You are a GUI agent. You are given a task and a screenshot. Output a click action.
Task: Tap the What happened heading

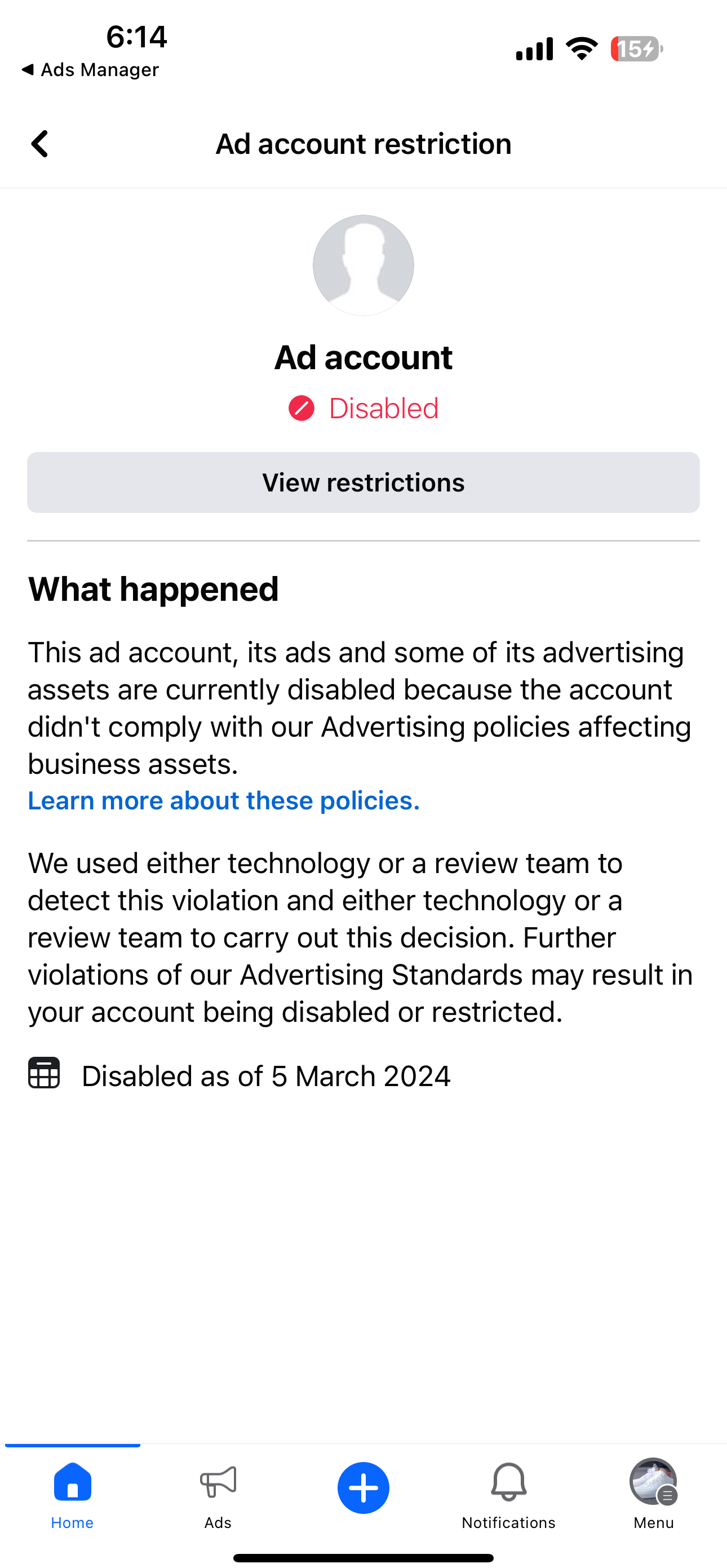click(x=153, y=589)
